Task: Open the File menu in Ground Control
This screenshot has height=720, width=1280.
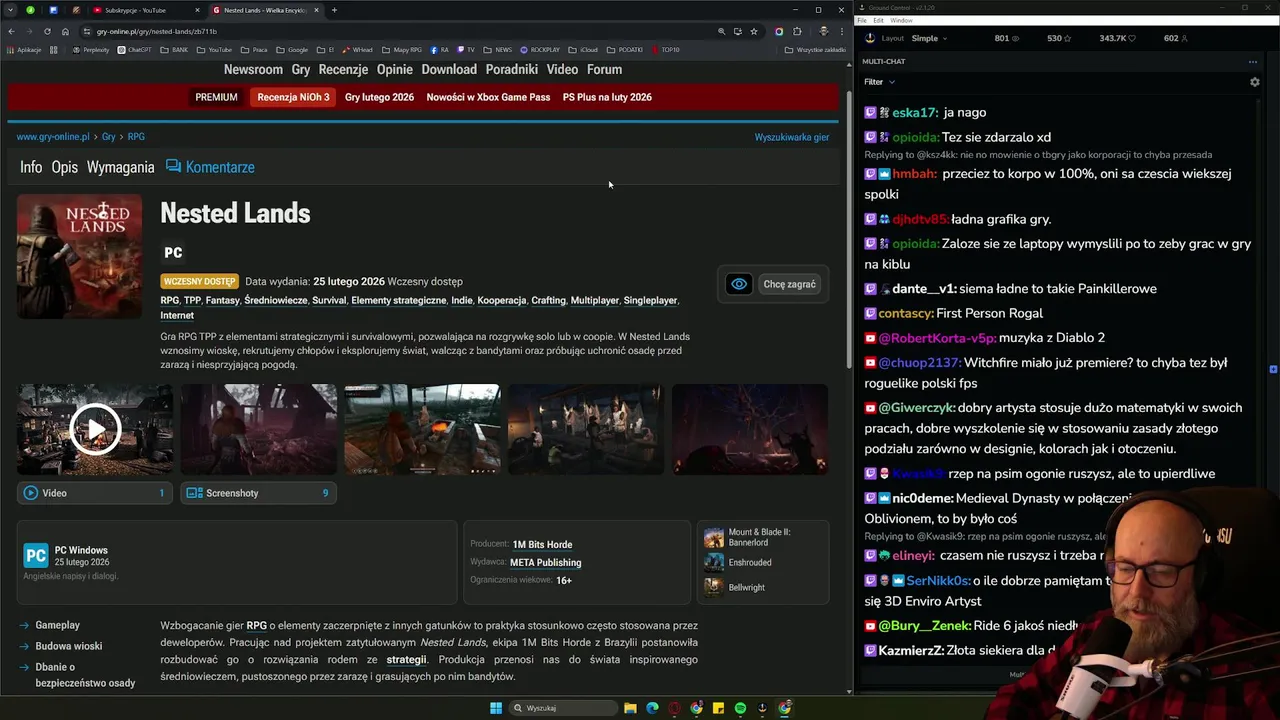Action: (862, 20)
